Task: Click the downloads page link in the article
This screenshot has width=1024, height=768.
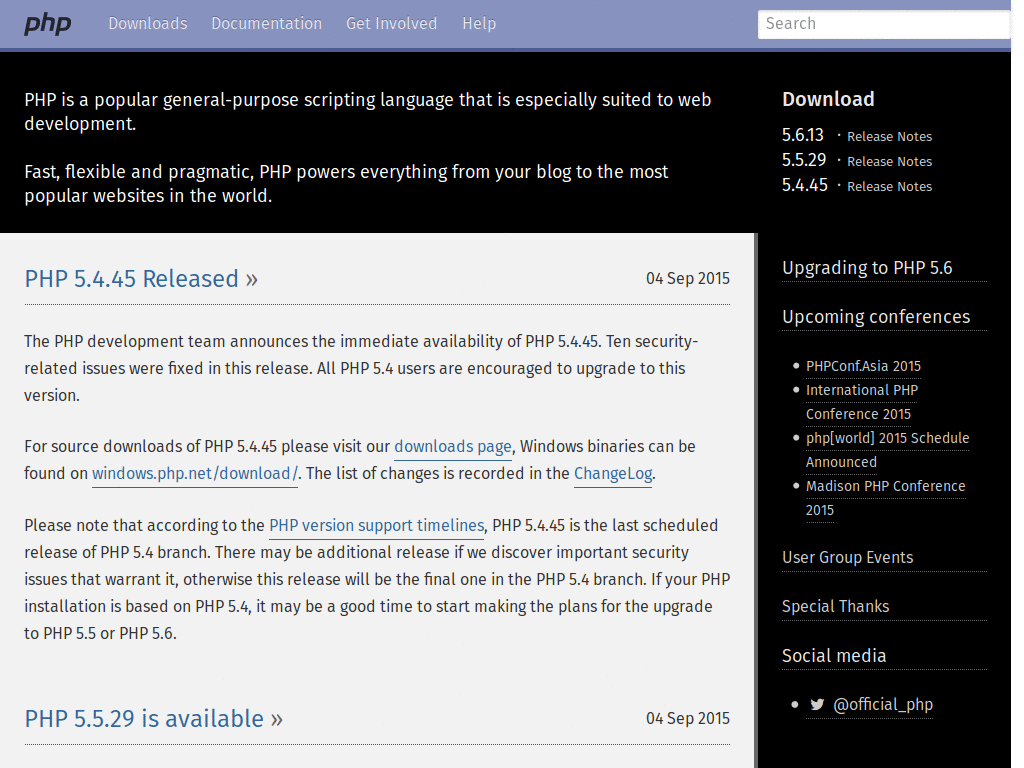Action: (452, 446)
